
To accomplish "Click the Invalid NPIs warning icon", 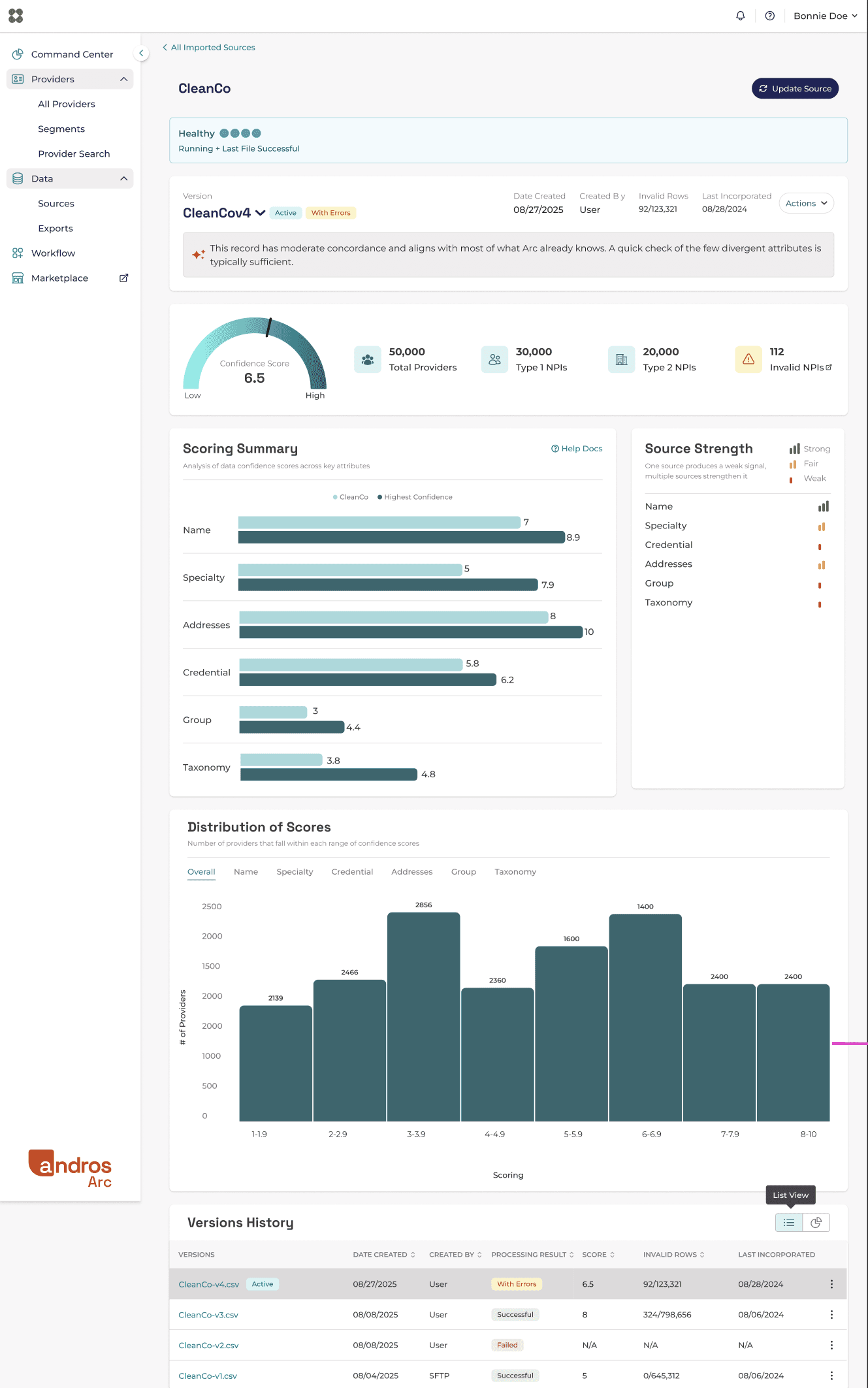I will [x=748, y=359].
